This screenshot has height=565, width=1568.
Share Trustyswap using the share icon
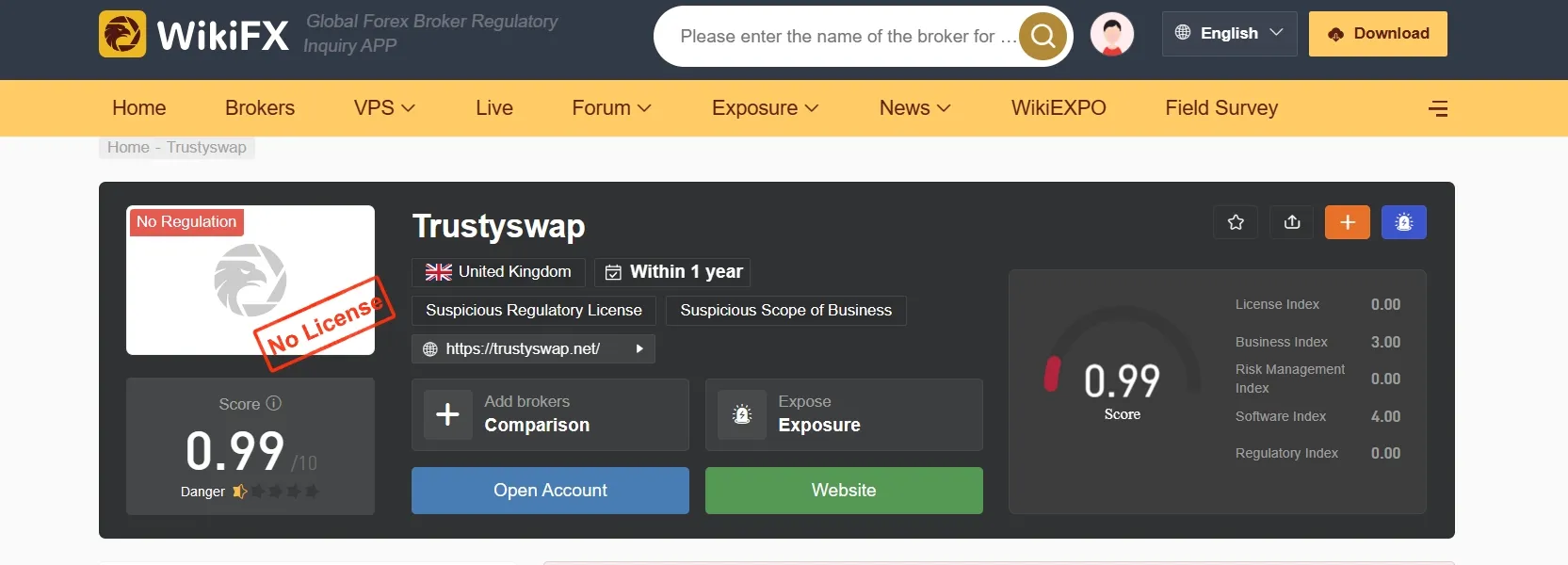[x=1292, y=222]
